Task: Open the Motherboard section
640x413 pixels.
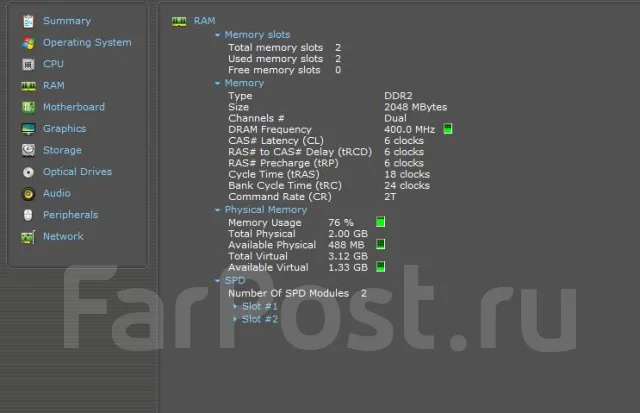Action: (x=74, y=107)
